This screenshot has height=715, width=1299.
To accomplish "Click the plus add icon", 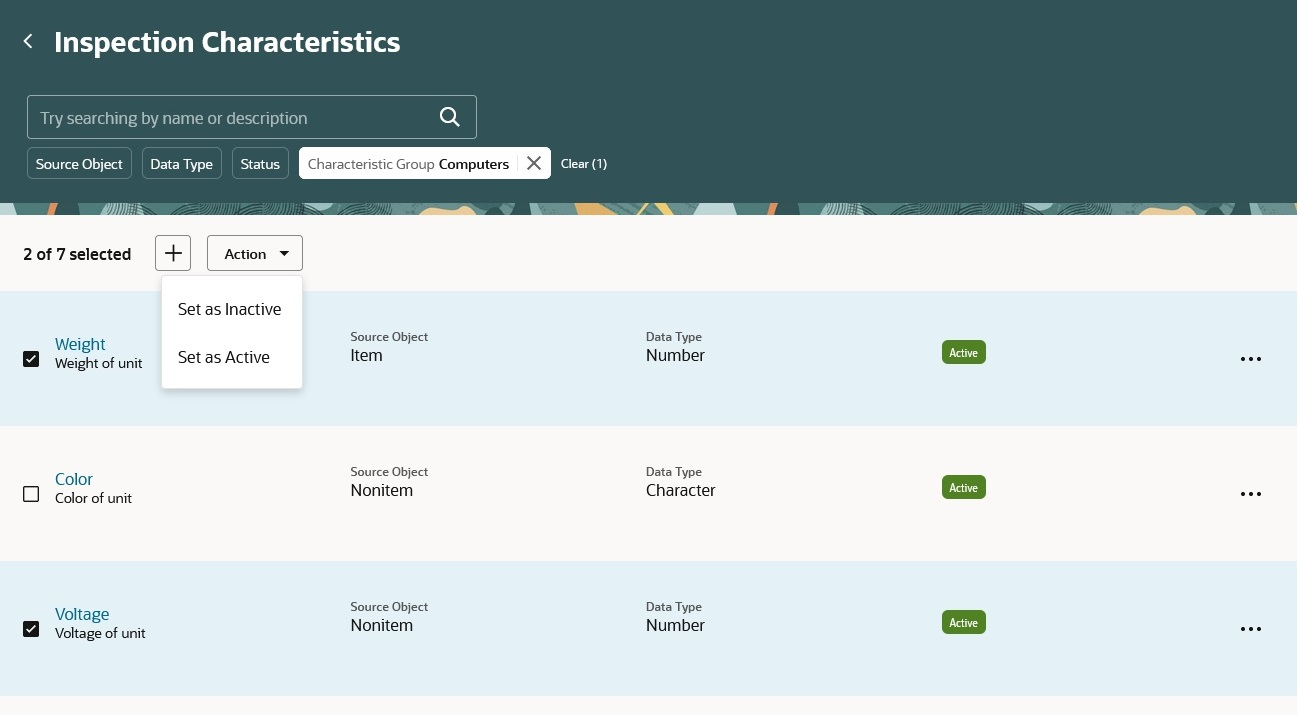I will tap(173, 254).
